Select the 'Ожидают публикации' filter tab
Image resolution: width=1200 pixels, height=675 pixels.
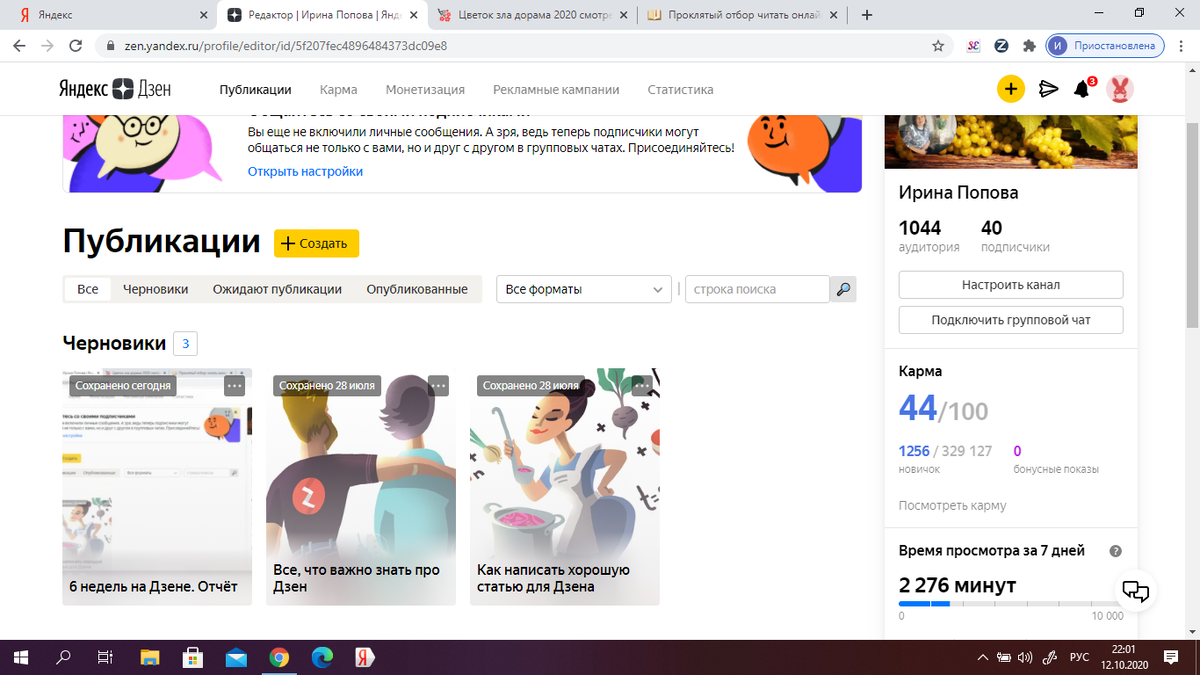point(277,289)
